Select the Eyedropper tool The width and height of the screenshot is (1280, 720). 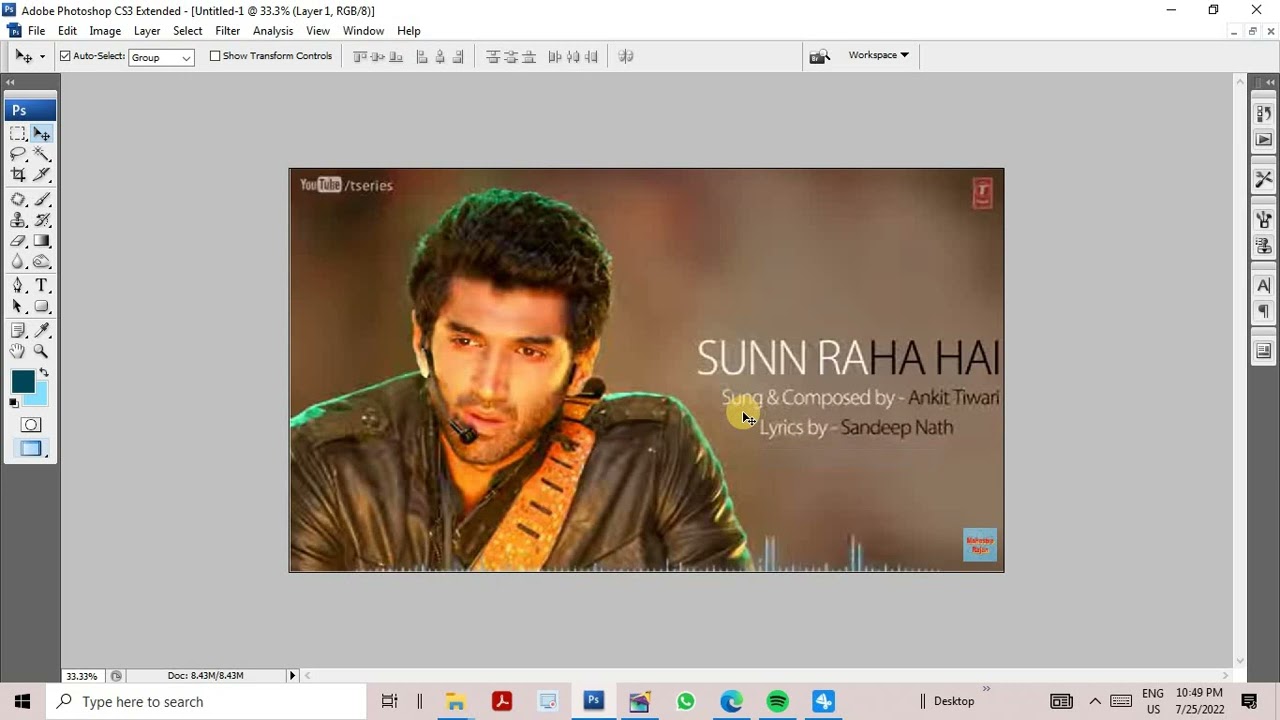click(41, 330)
